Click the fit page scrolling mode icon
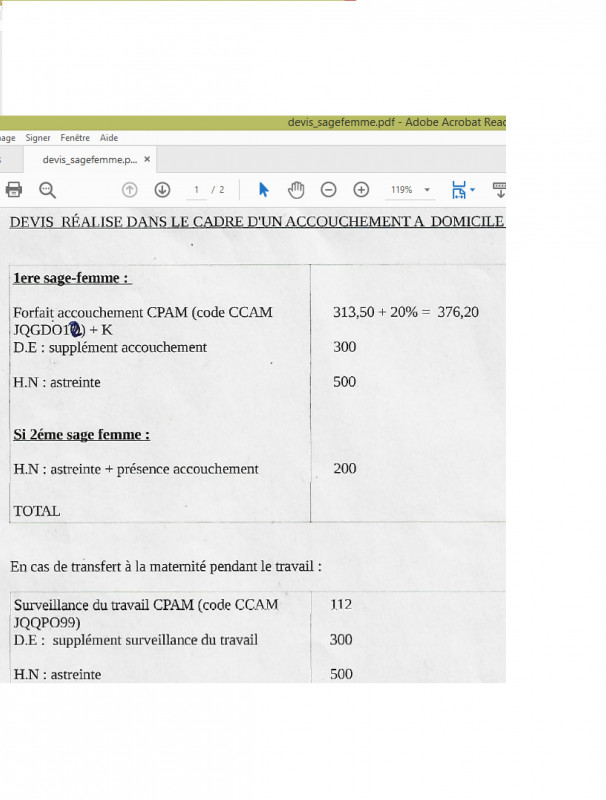The image size is (606, 800). point(458,190)
